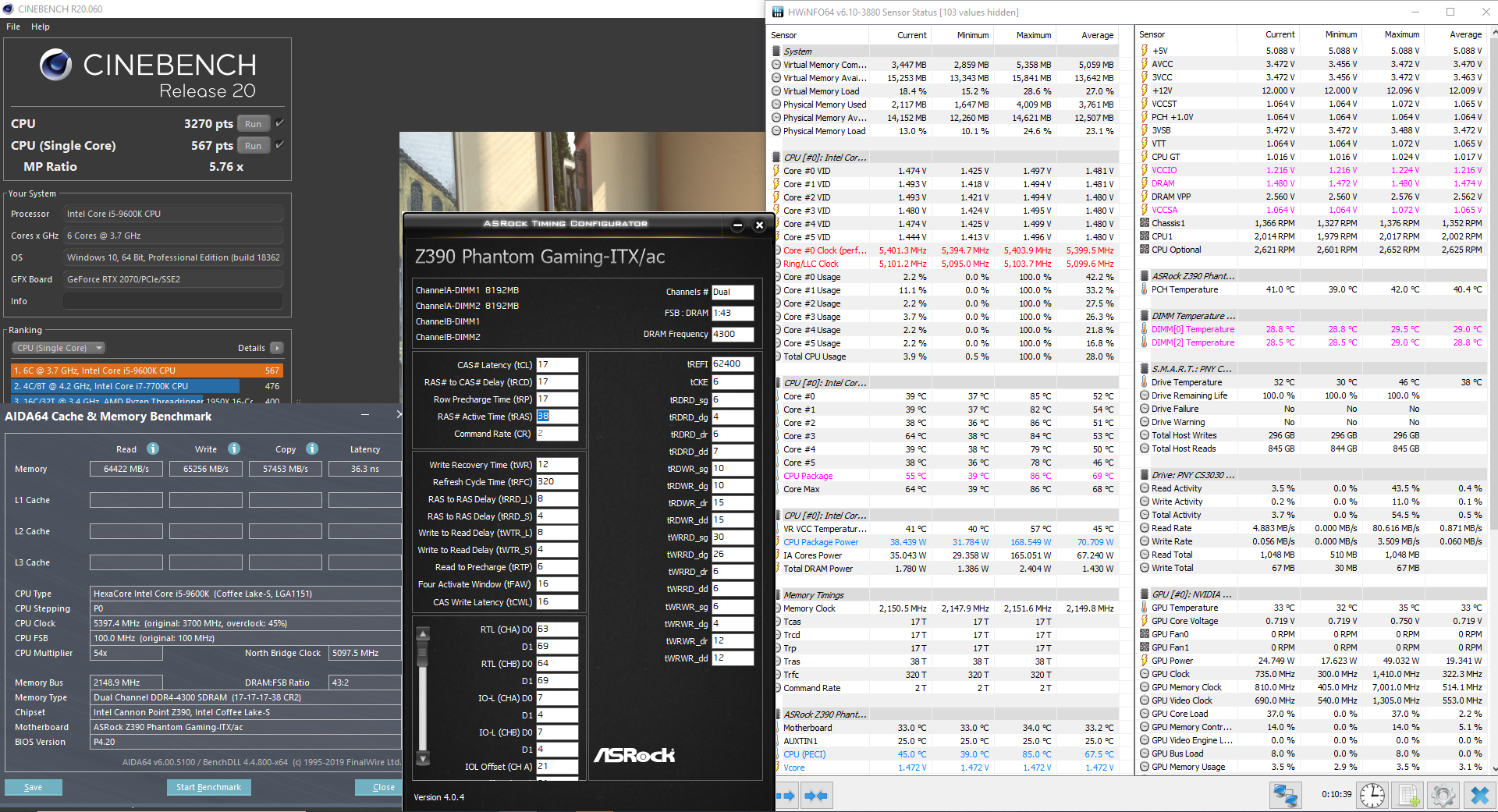Click the blue X icon in HWiNFO toolbar

coord(1479,796)
